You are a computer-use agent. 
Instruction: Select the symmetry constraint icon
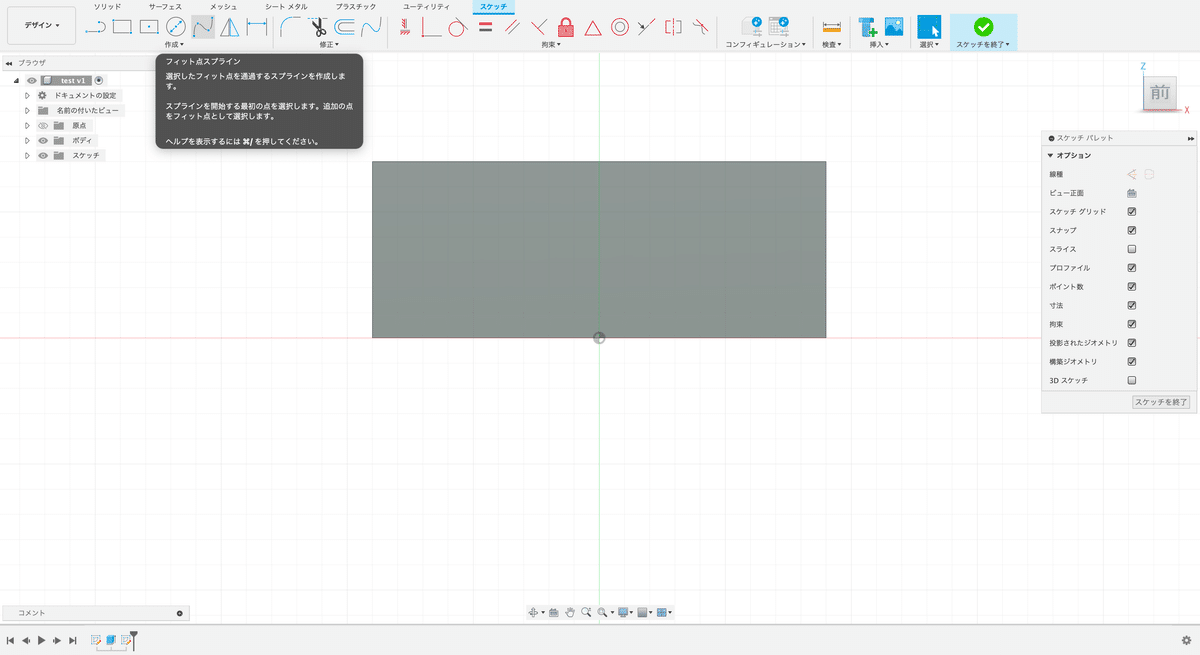pos(673,27)
